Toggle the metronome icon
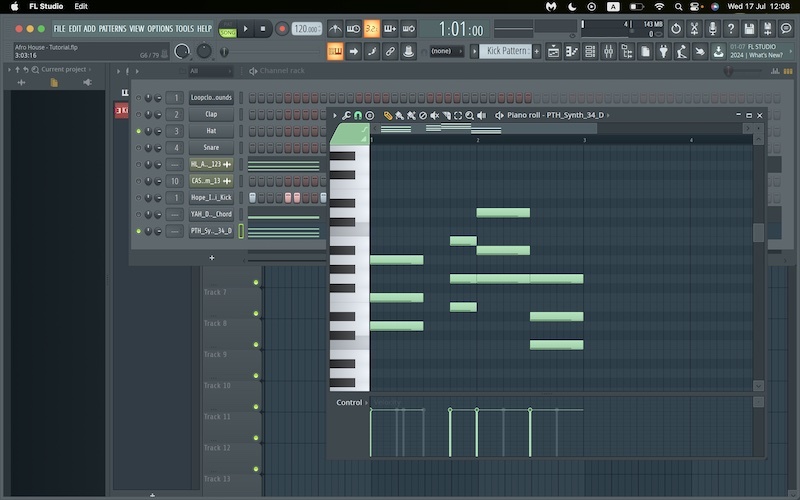Image resolution: width=800 pixels, height=500 pixels. [335, 29]
